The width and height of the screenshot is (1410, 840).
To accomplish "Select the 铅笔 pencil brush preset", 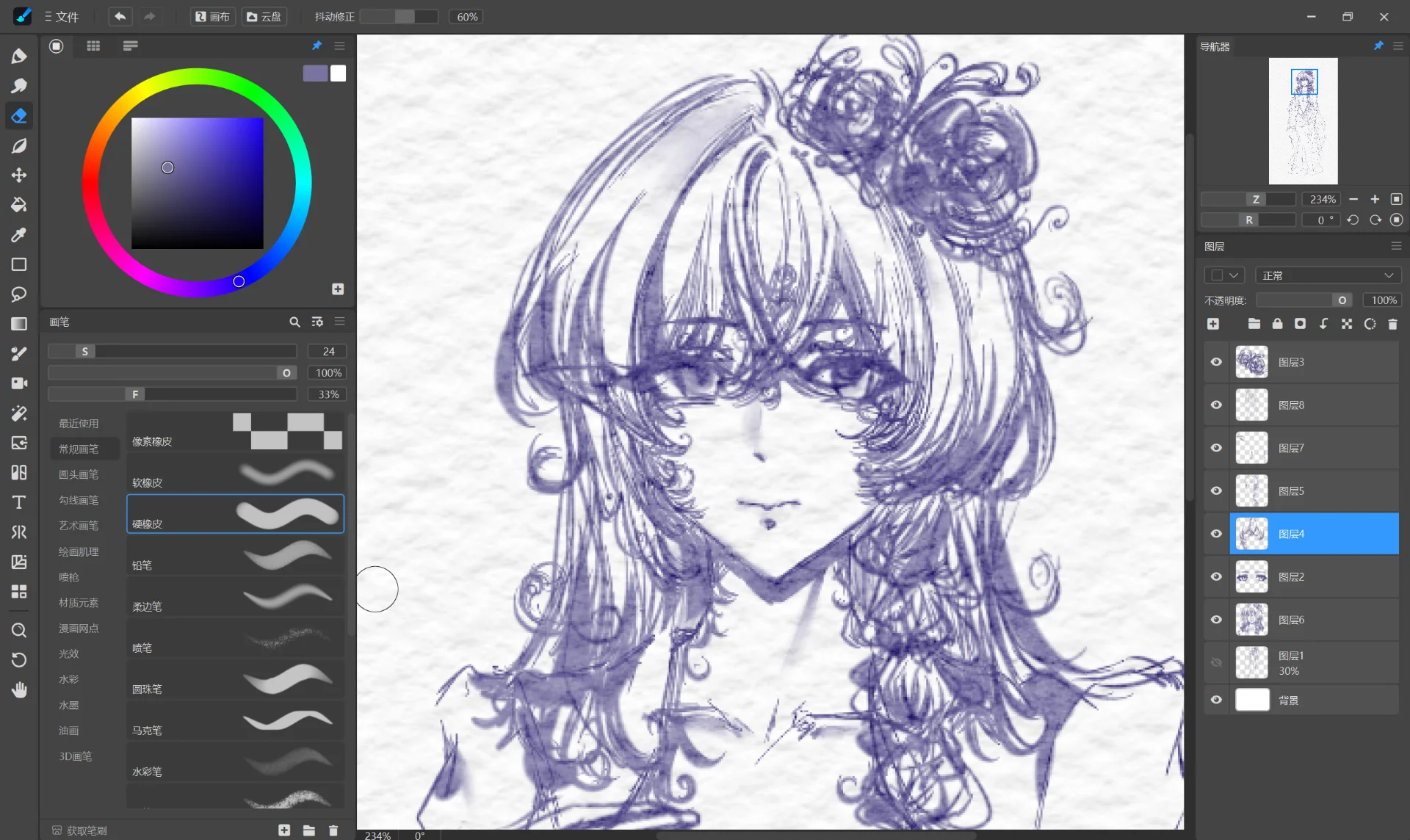I will pyautogui.click(x=235, y=555).
